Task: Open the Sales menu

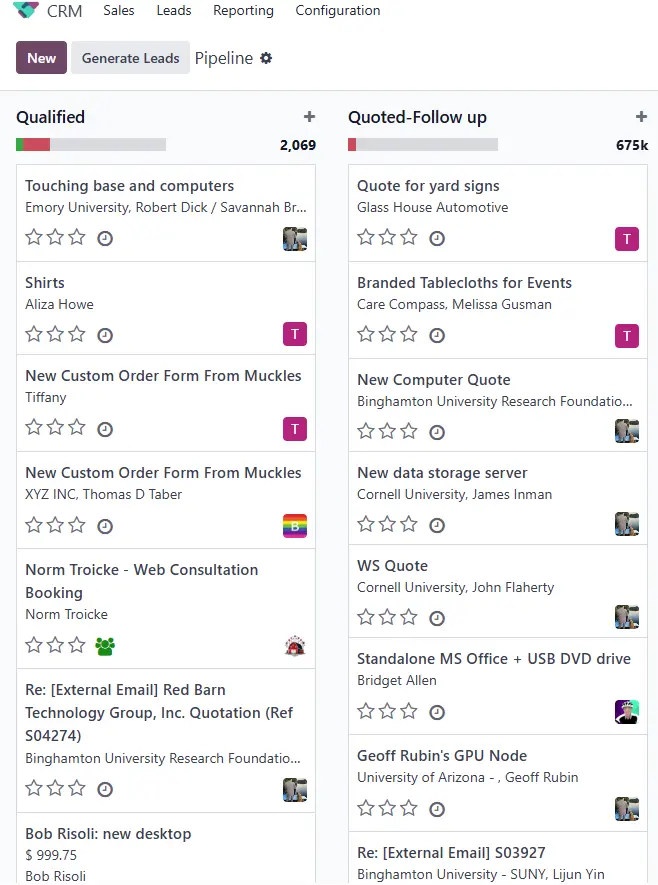Action: click(119, 10)
